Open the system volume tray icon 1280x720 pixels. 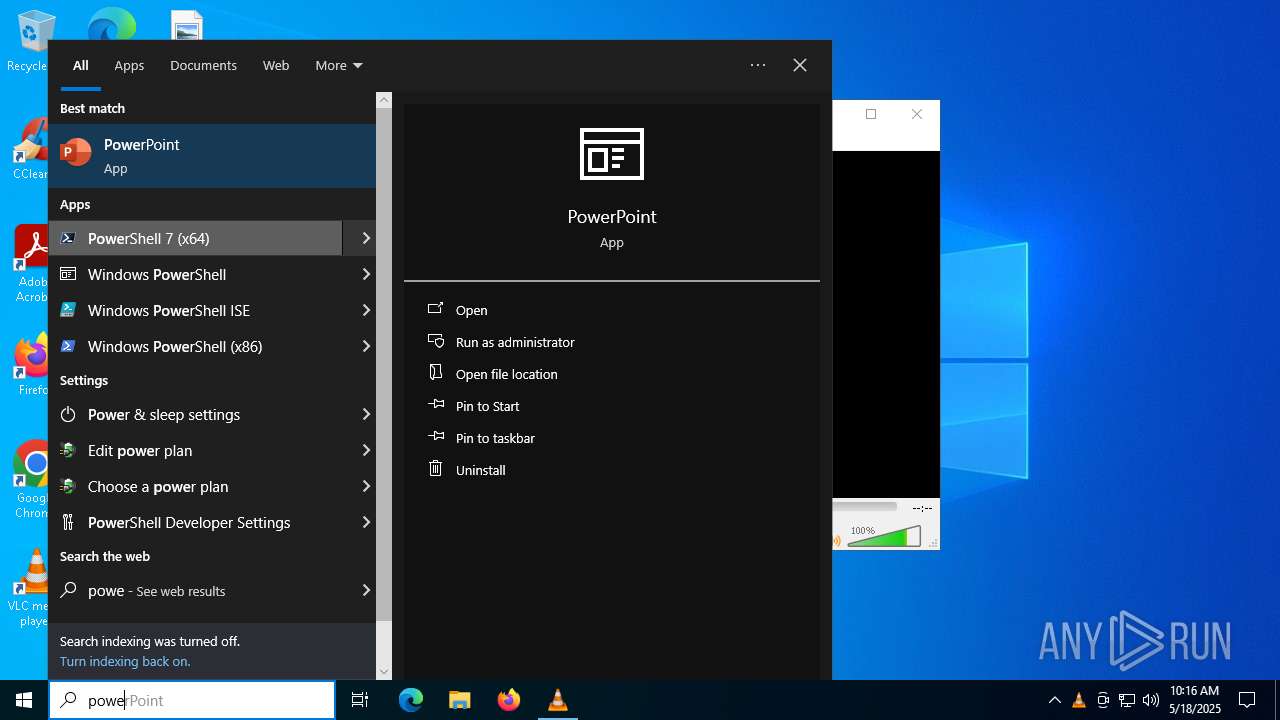point(1150,700)
